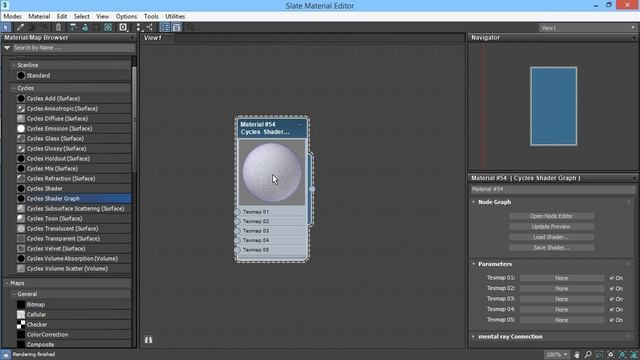Open the Material menu
This screenshot has width=640, height=360.
pos(39,16)
